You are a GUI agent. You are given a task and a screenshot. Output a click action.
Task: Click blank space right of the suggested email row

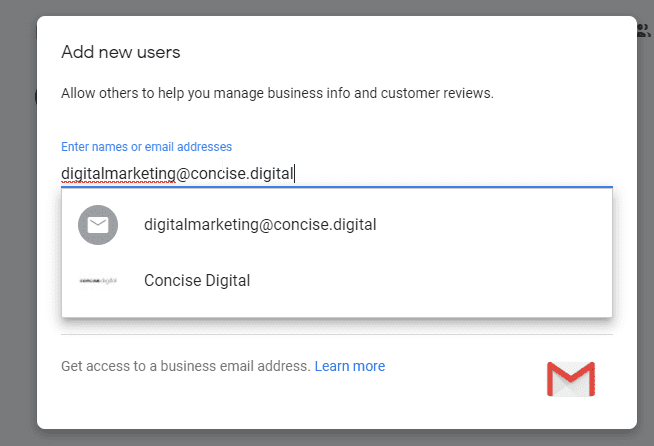pos(500,225)
